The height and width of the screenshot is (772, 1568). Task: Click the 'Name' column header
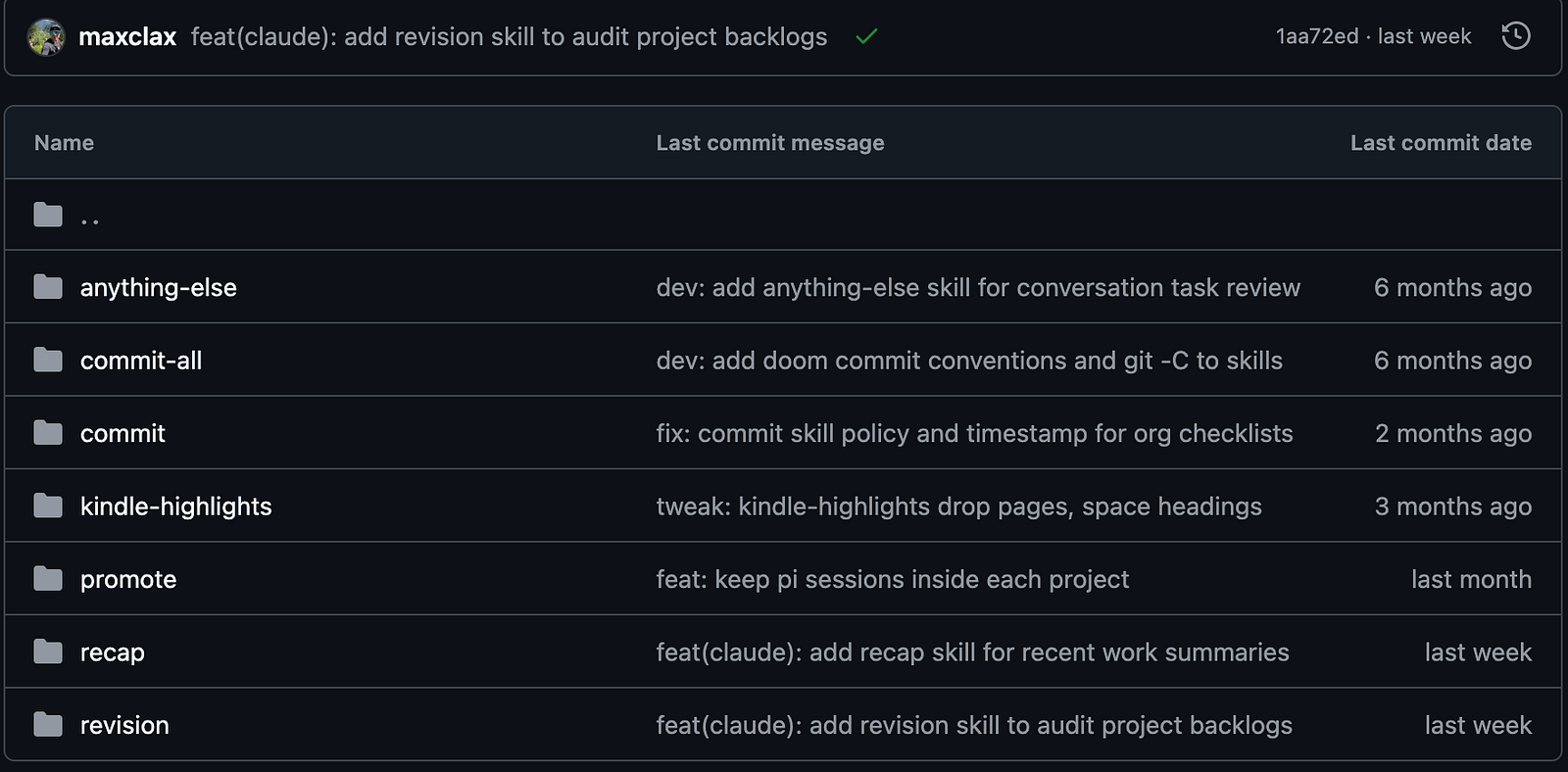tap(64, 143)
